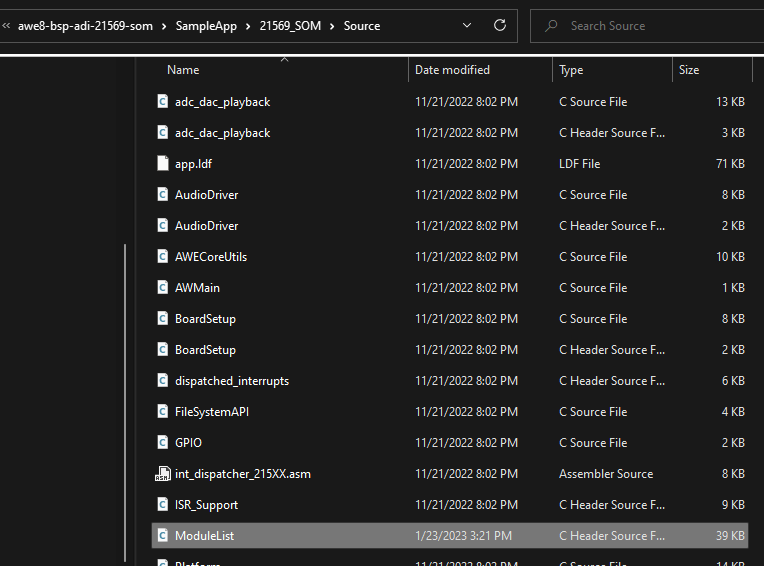
Task: Sort files by Date modified column
Action: pos(452,70)
